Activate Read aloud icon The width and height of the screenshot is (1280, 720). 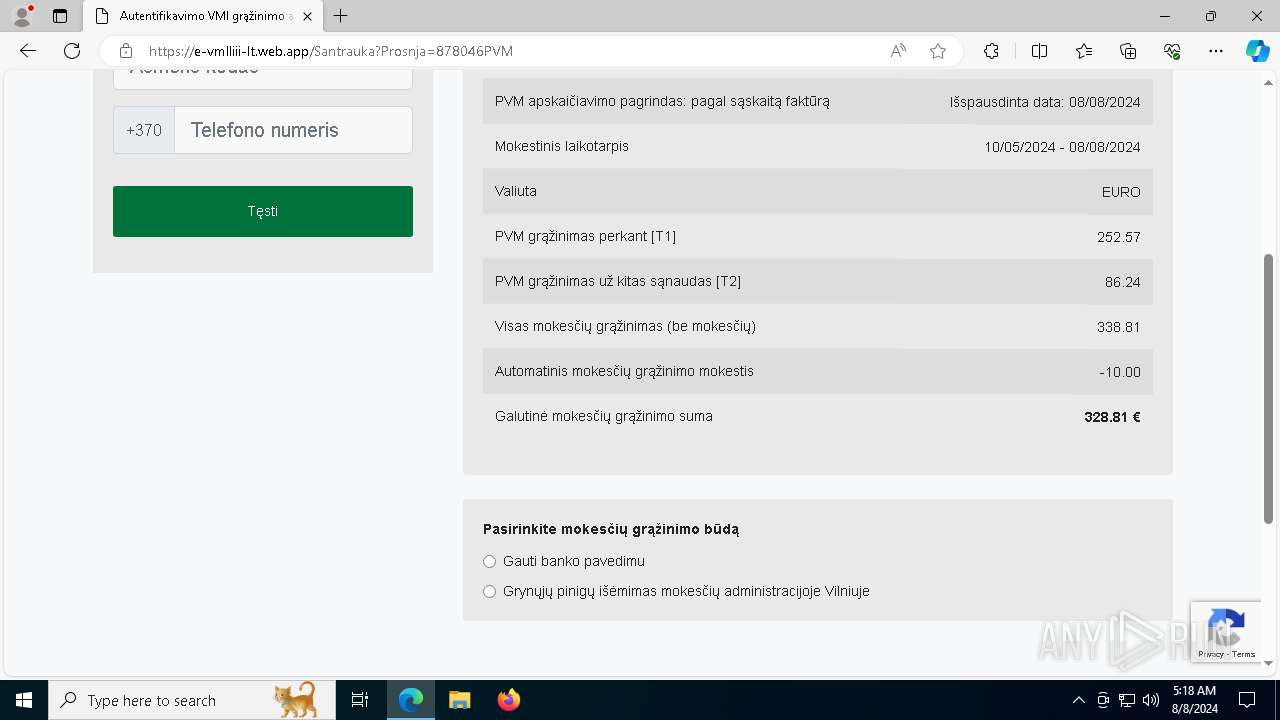898,51
